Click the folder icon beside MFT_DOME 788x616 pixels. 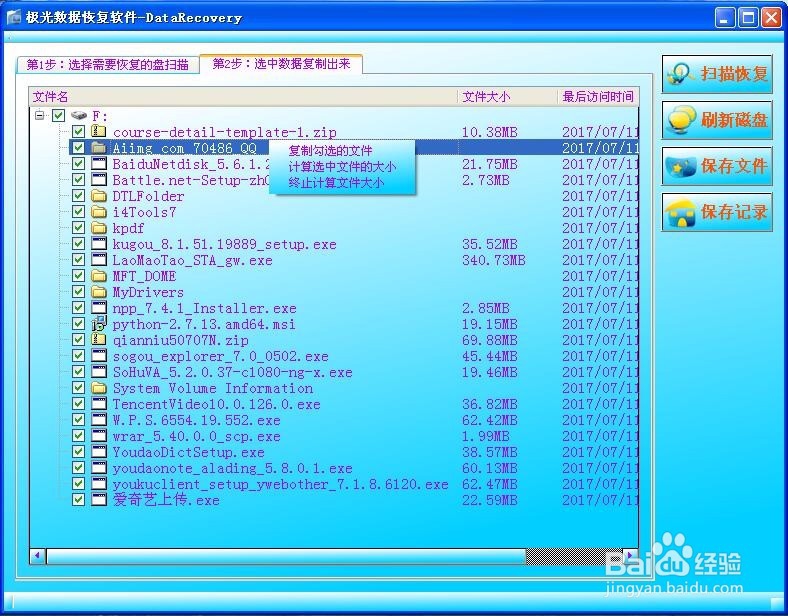[x=99, y=276]
